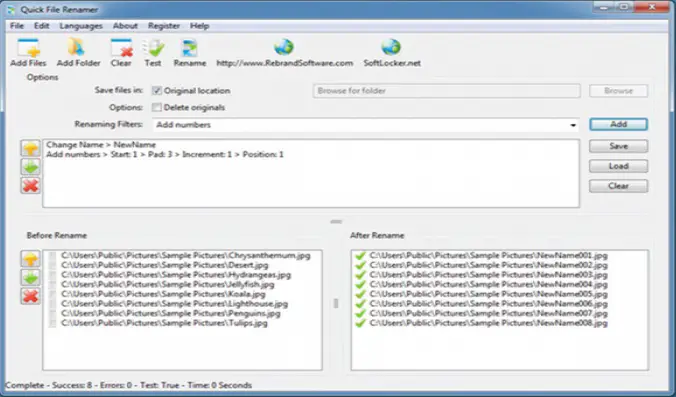The height and width of the screenshot is (397, 676).
Task: Click the Clear filters button on right
Action: [x=618, y=186]
